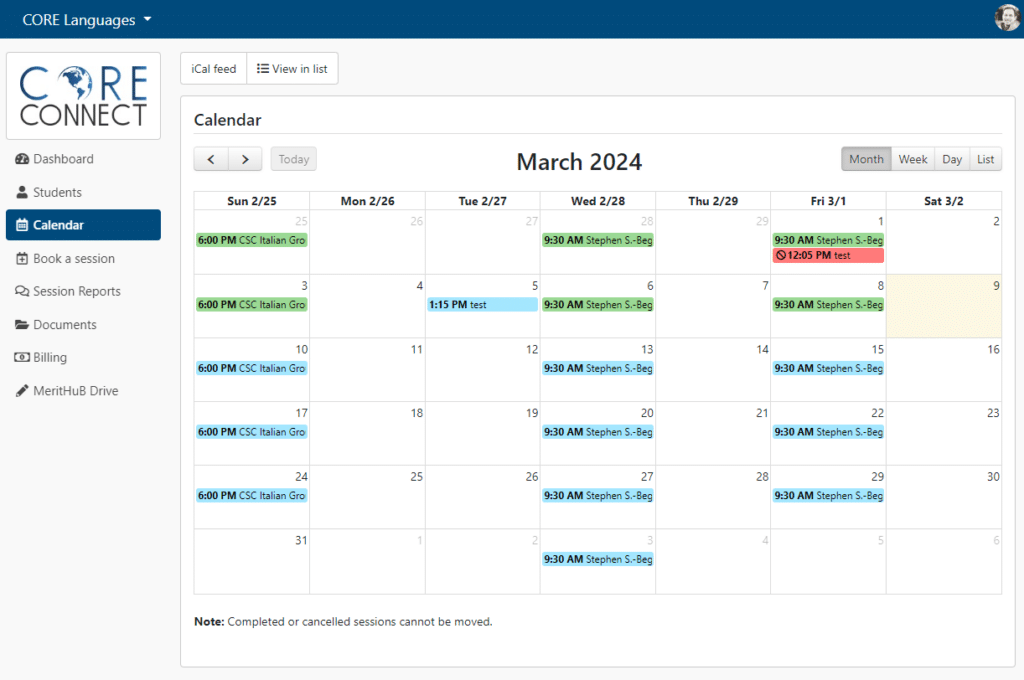Select the Book a session icon
This screenshot has height=680, width=1024.
(22, 259)
